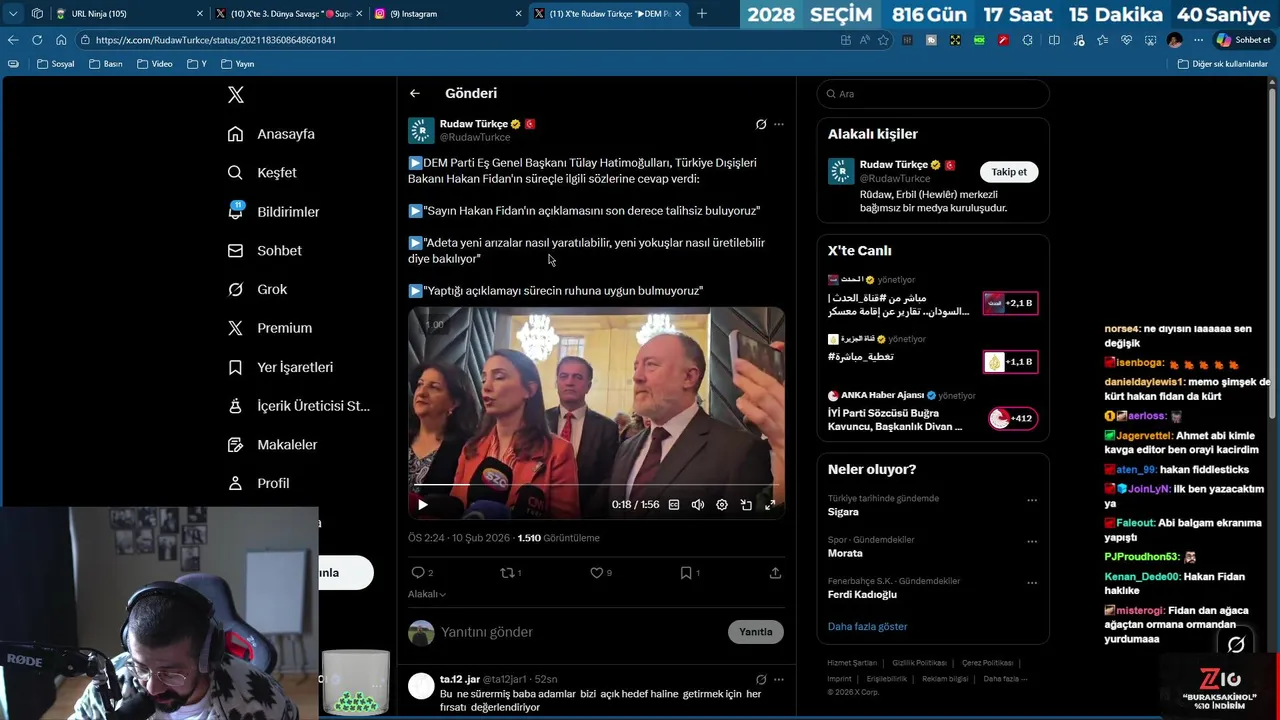Image resolution: width=1280 pixels, height=720 pixels.
Task: Switch to X'te 3. Dünya Savaşı tab
Action: 288,14
